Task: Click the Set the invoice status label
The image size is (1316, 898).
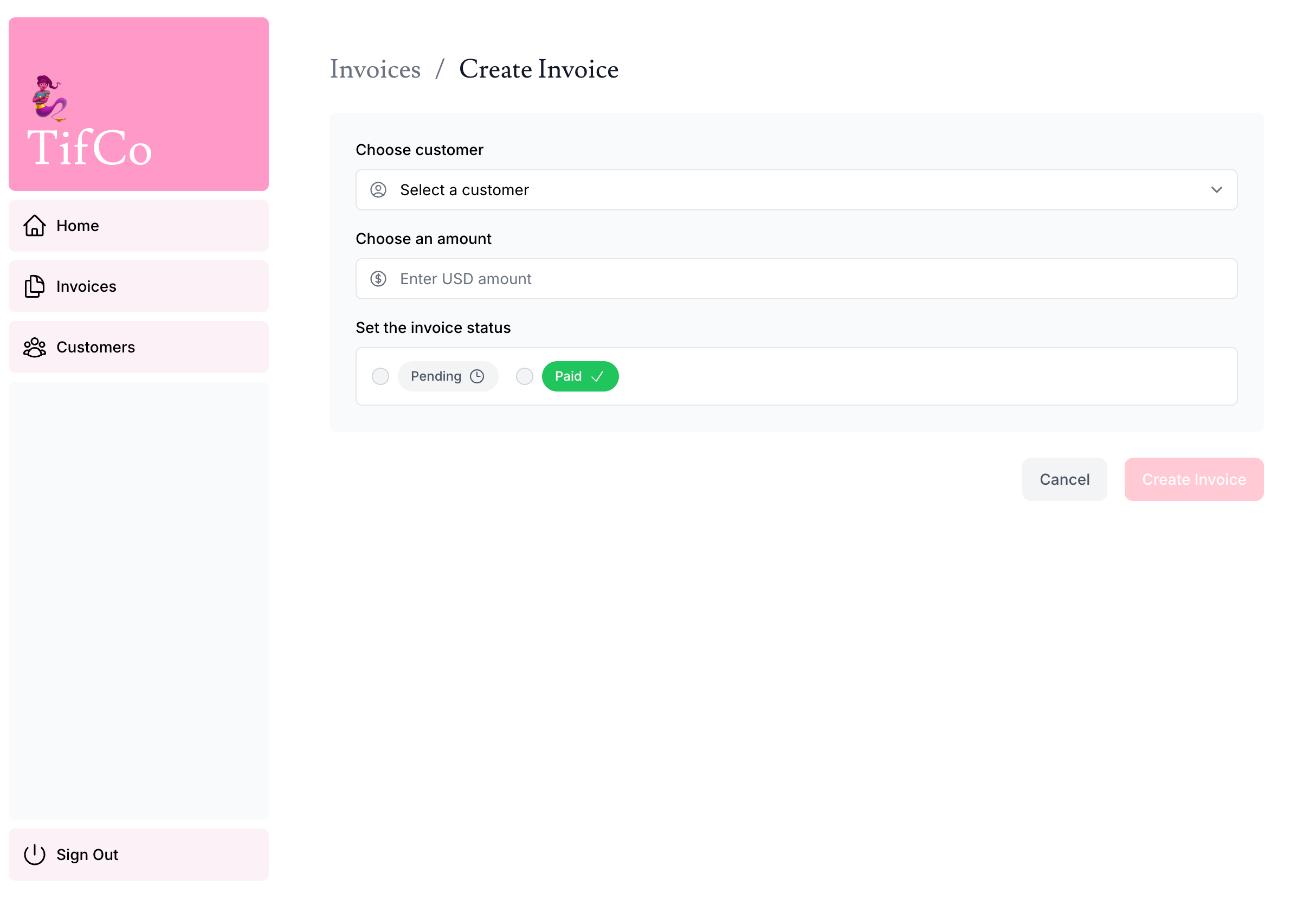Action: click(433, 328)
